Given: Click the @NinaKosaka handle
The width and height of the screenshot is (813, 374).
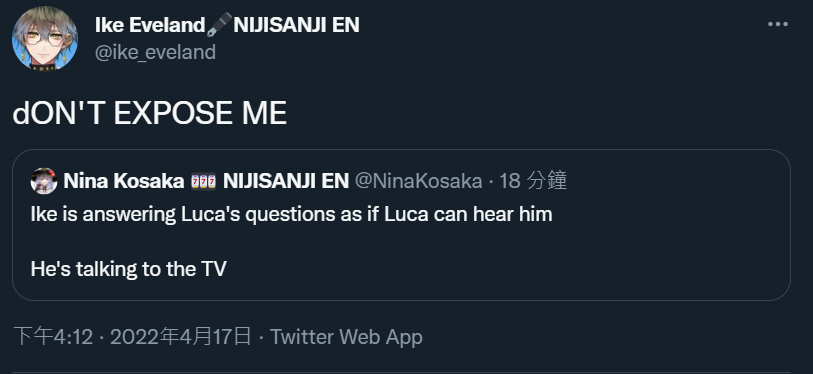Looking at the screenshot, I should tap(418, 181).
